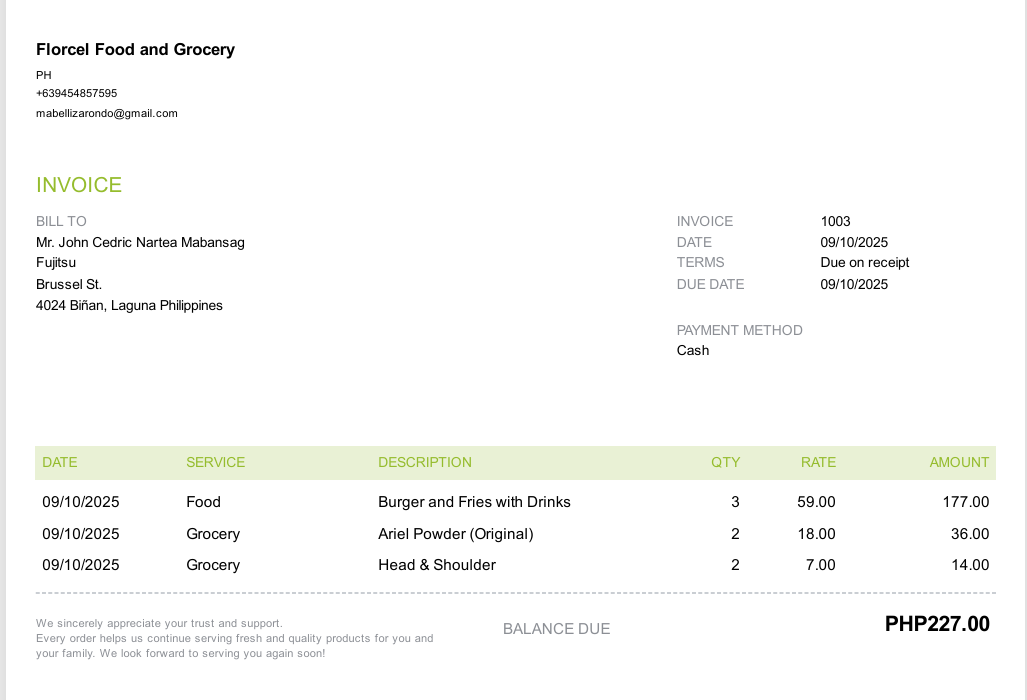Screen dimensions: 1027x700
Task: Click the +639454857595 phone number
Action: [x=77, y=94]
